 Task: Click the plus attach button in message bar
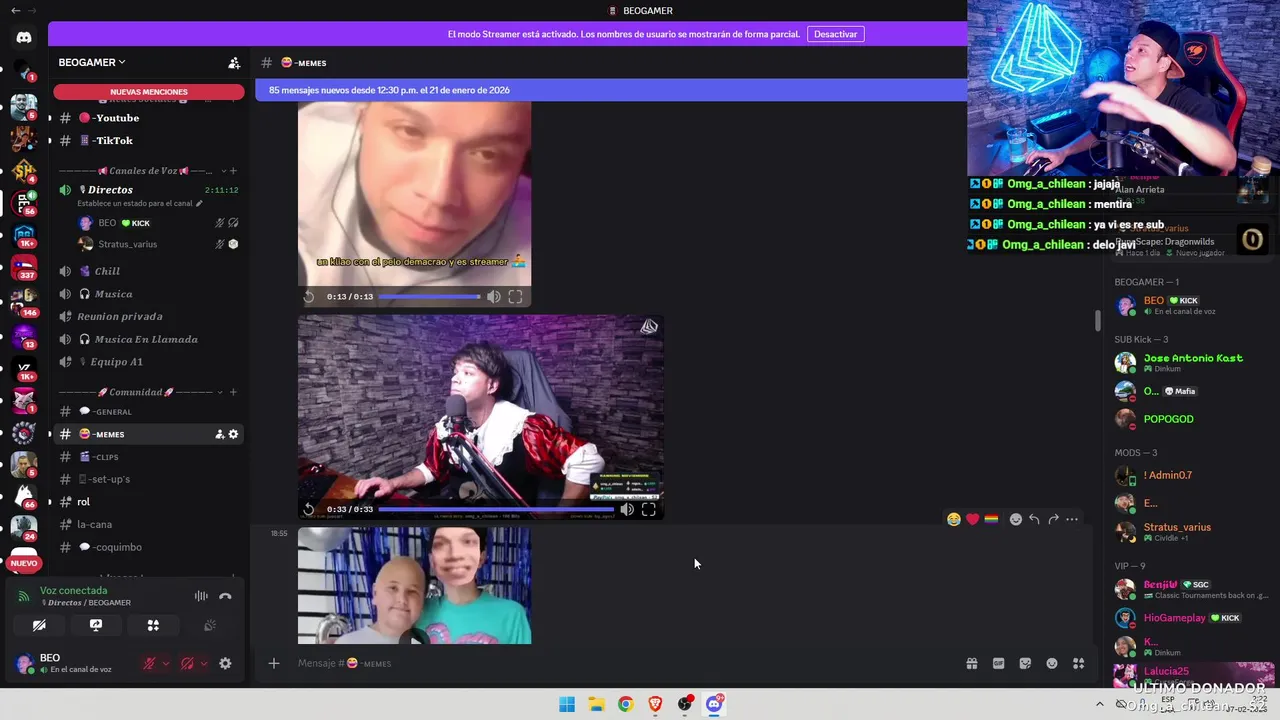(x=273, y=663)
